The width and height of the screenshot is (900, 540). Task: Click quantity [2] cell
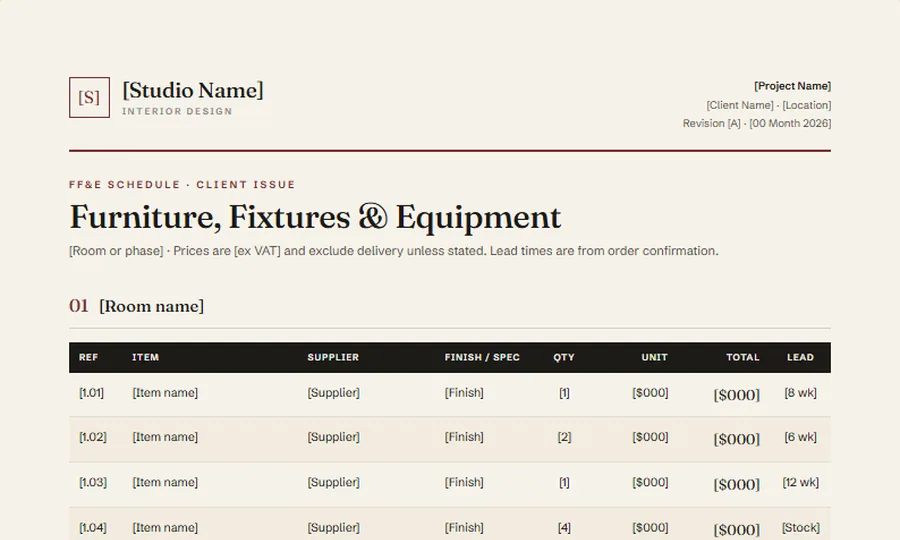tap(564, 437)
